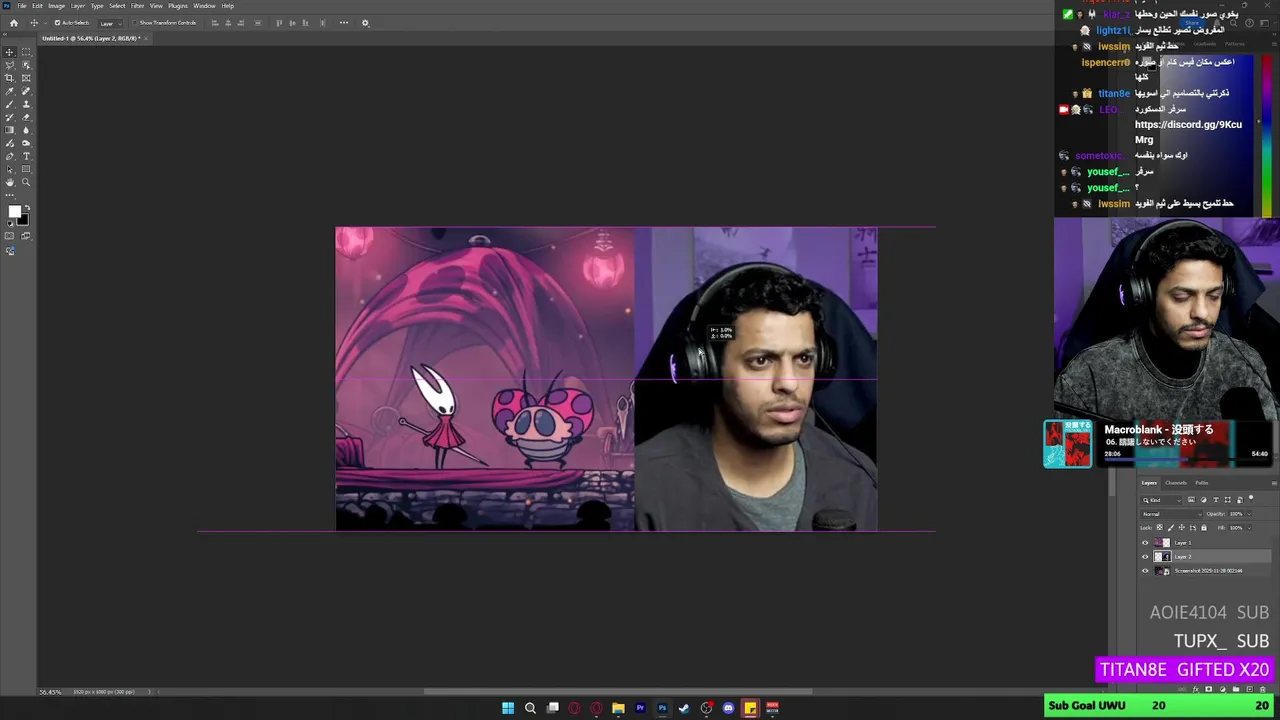This screenshot has width=1280, height=720.
Task: Open the File menu
Action: click(22, 6)
